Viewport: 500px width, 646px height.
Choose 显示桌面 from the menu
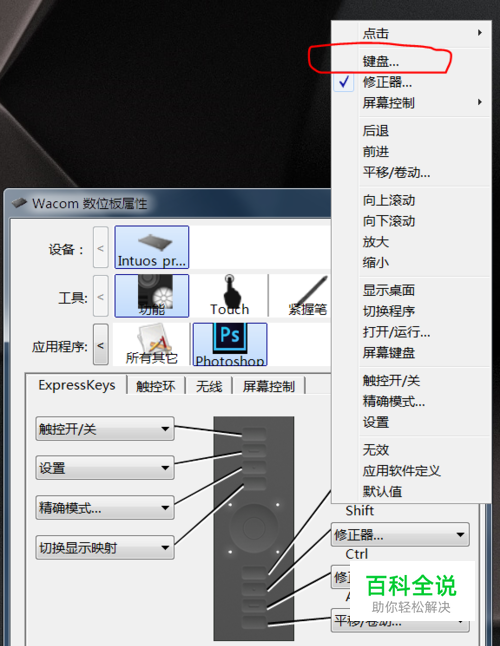(411, 290)
